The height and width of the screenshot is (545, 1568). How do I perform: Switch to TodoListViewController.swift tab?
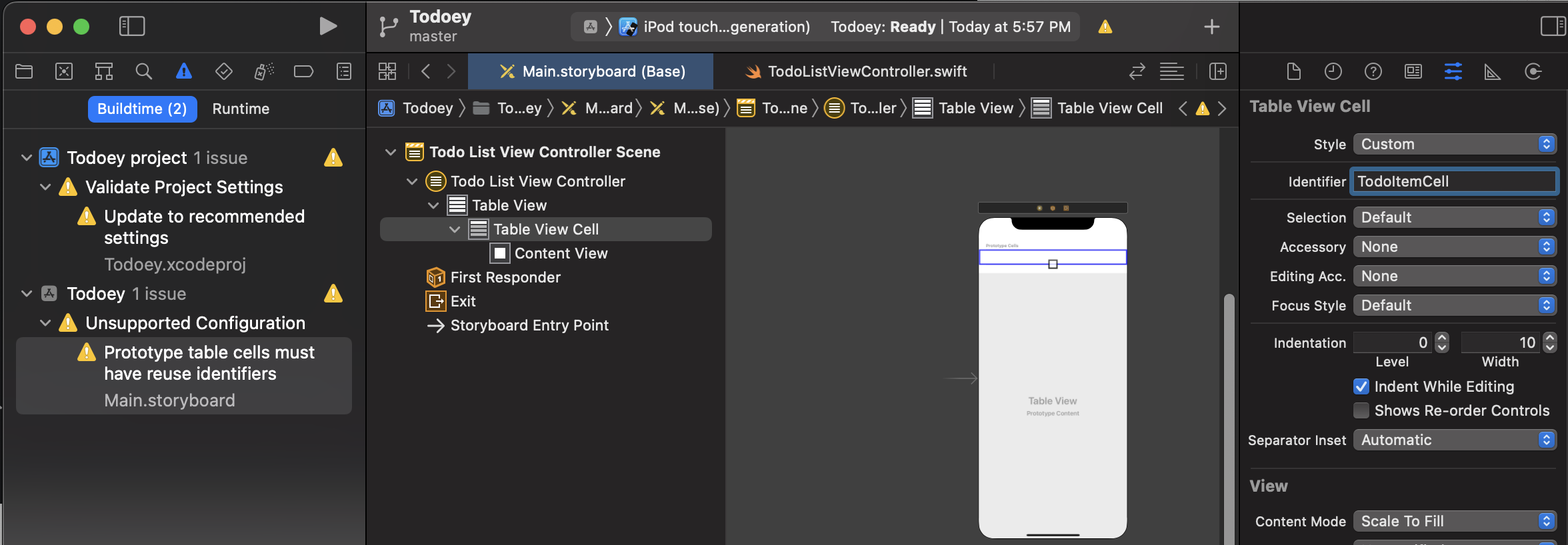855,71
